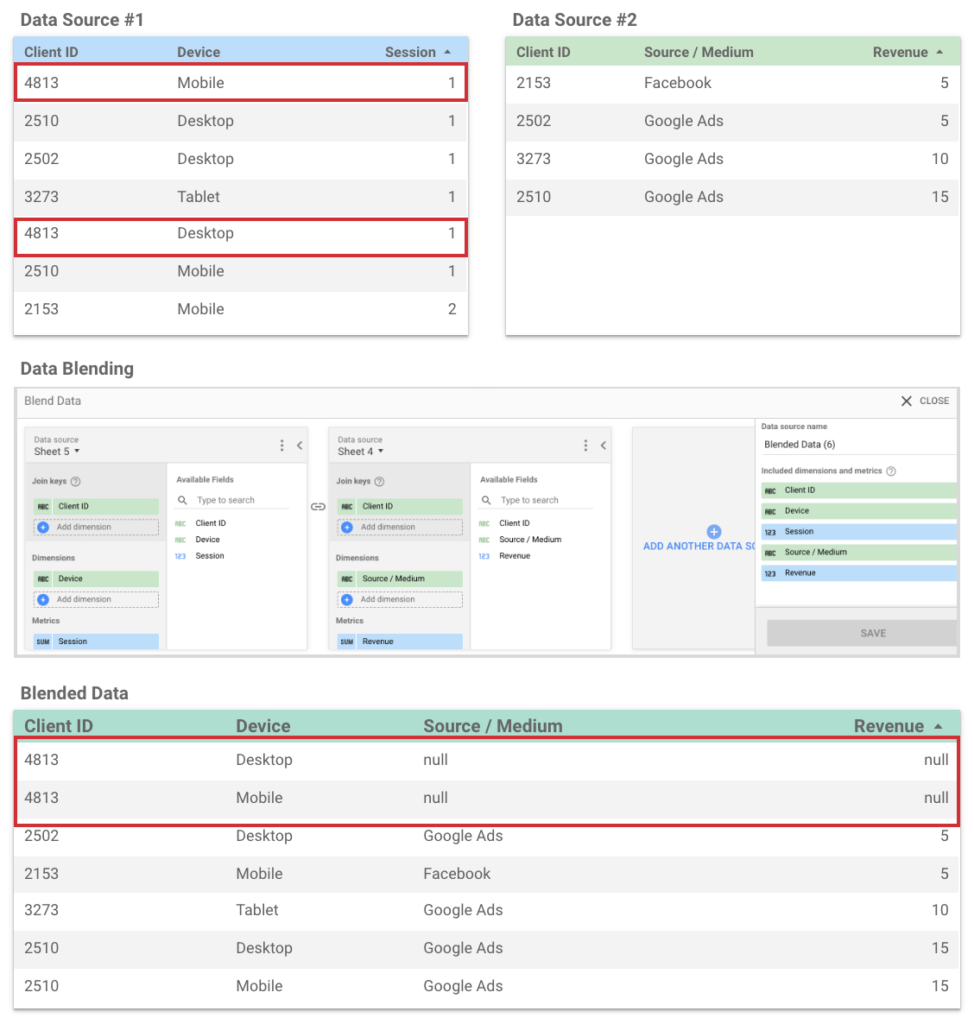
Task: Click the Join keys help icon in Sheet 4
Action: pyautogui.click(x=380, y=482)
